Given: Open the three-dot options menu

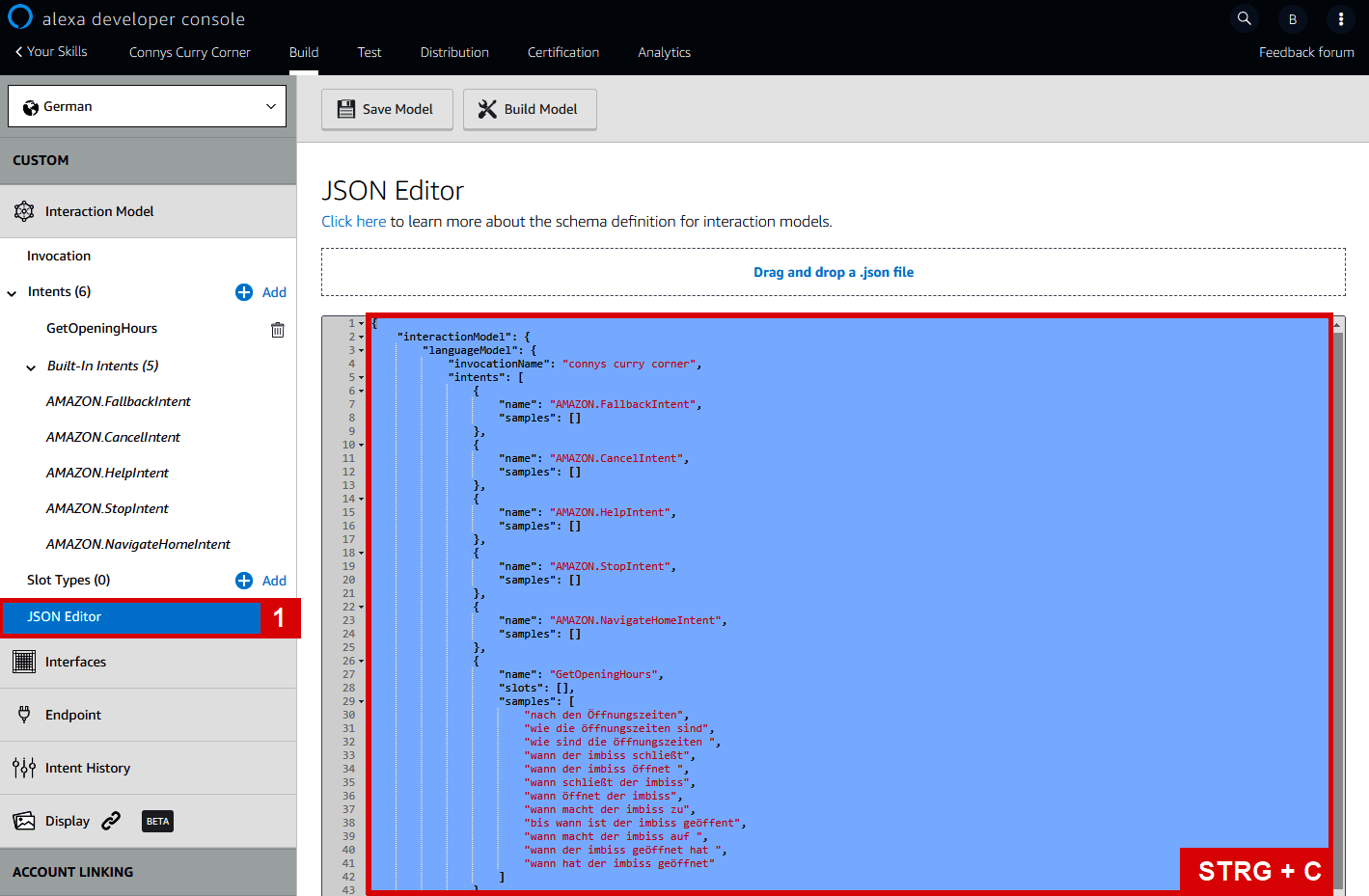Looking at the screenshot, I should 1341,18.
